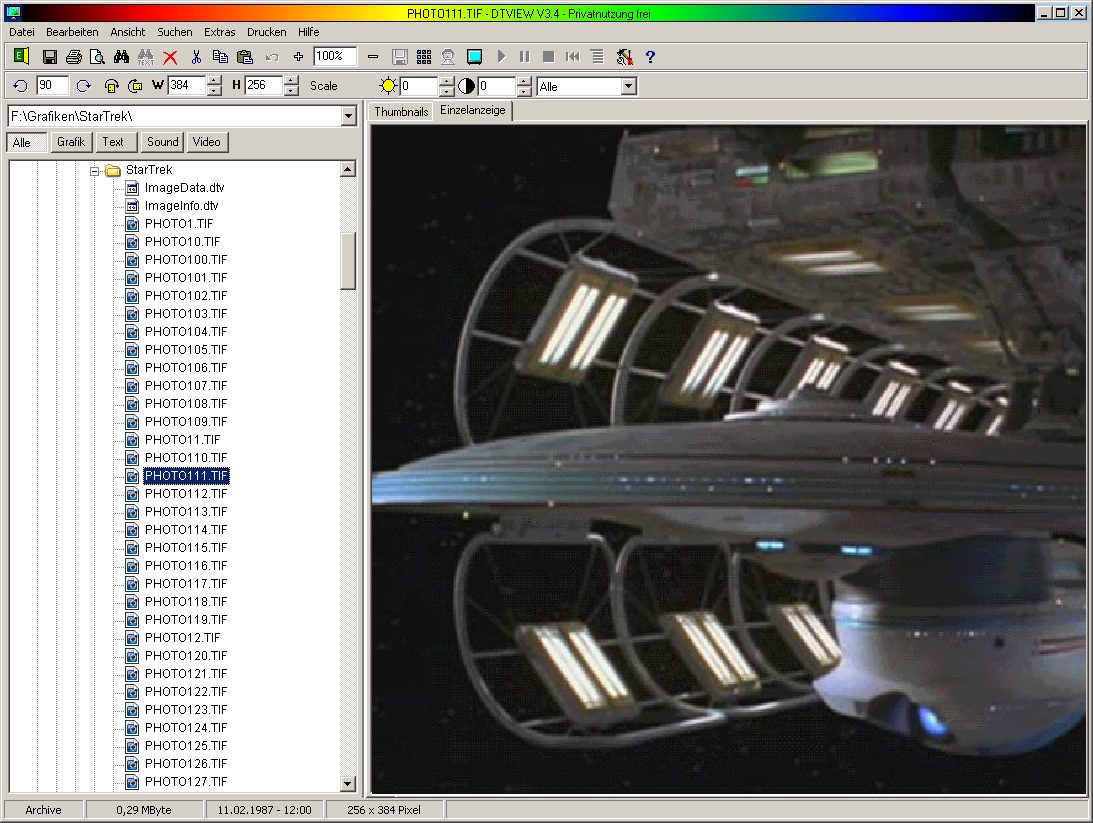Click the yellow sun brightness icon

[x=388, y=86]
